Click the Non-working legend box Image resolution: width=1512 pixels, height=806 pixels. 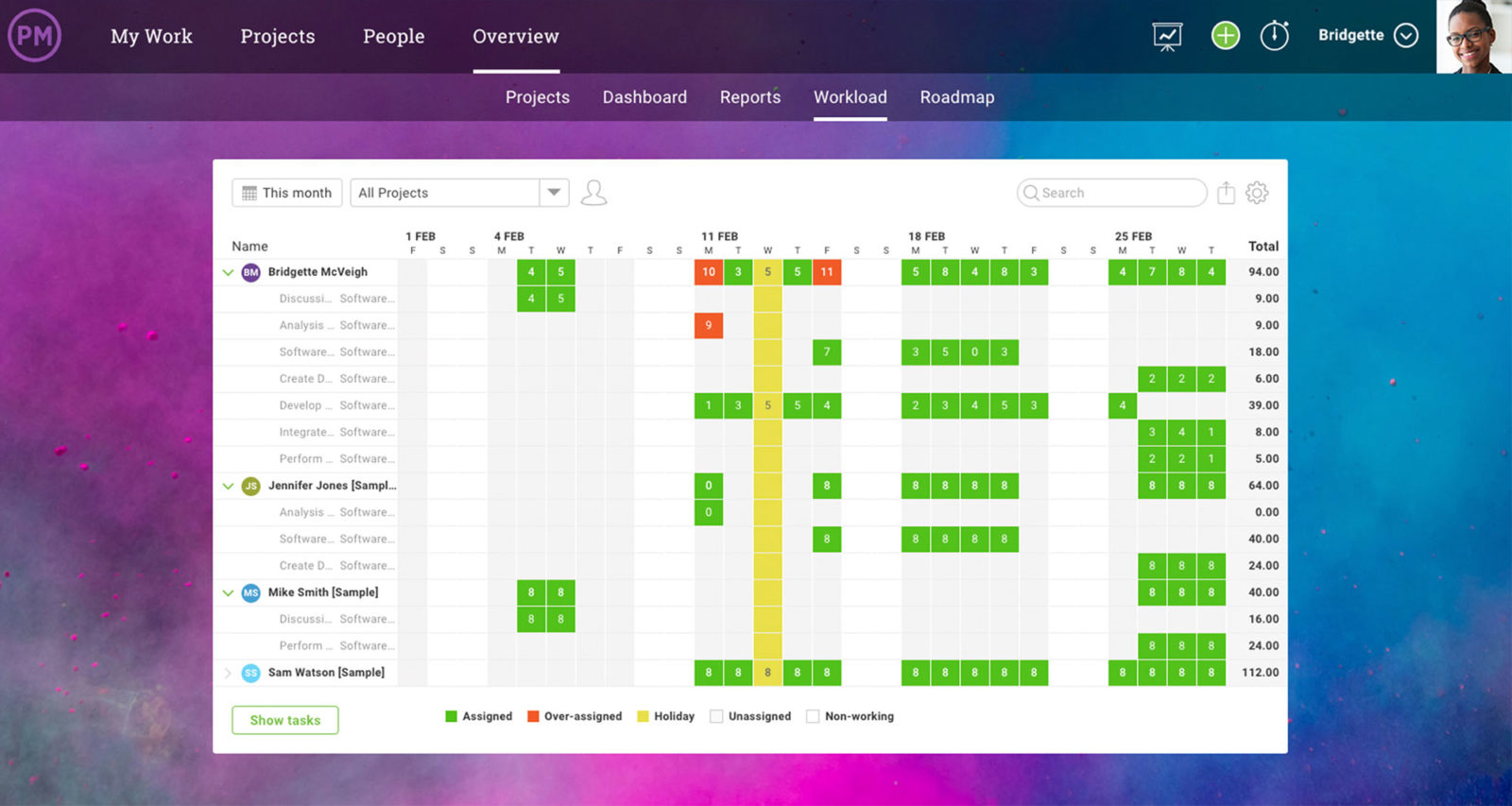[813, 716]
